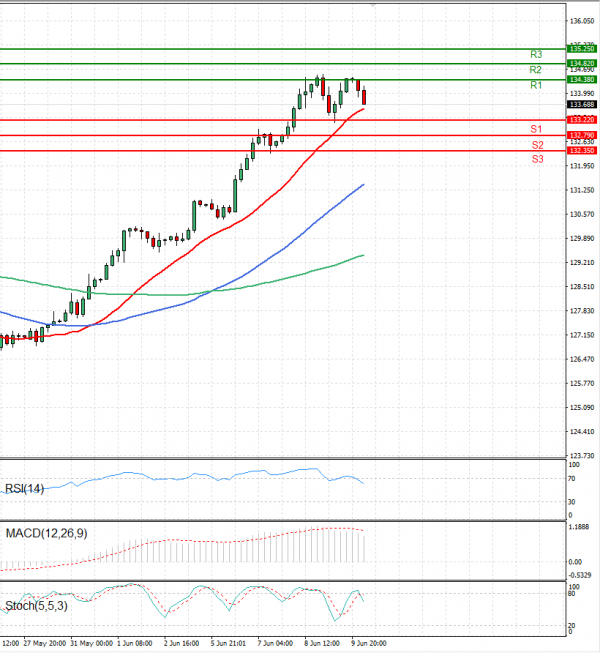Click the MACD 0.00 scale value
Viewport: 600px width, 653px height.
(x=575, y=562)
